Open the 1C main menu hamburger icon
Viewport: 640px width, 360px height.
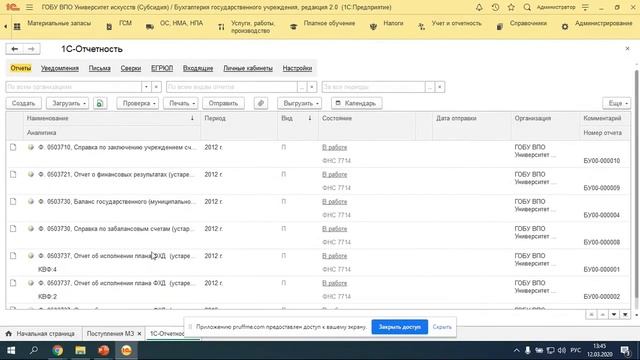coord(29,7)
